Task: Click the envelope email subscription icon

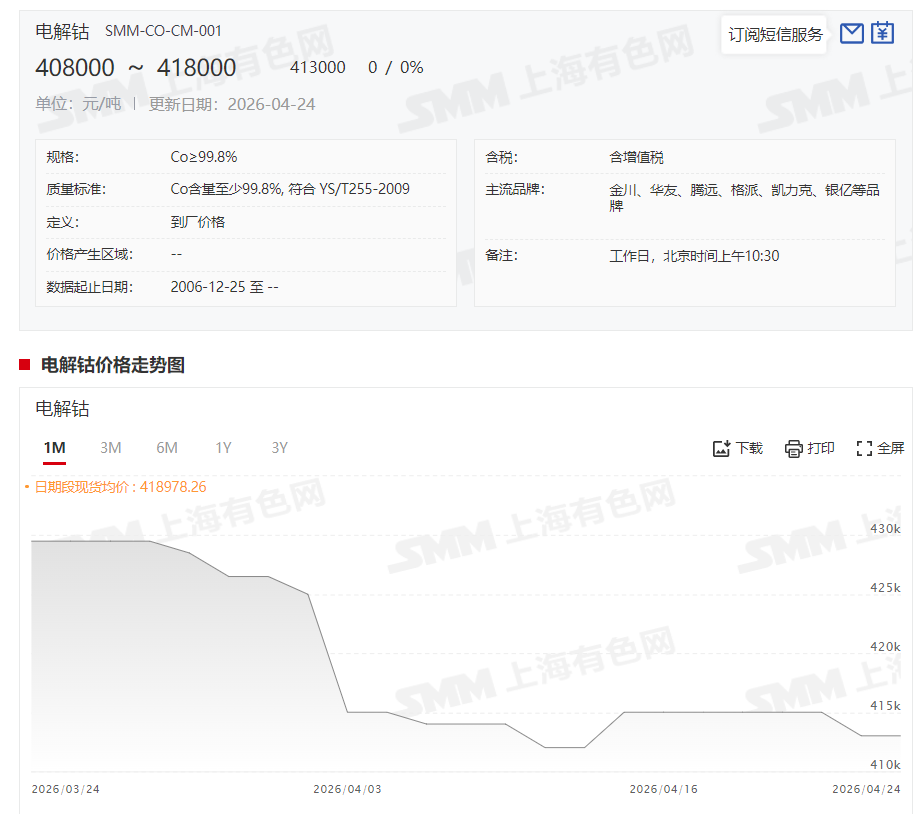Action: coord(852,34)
